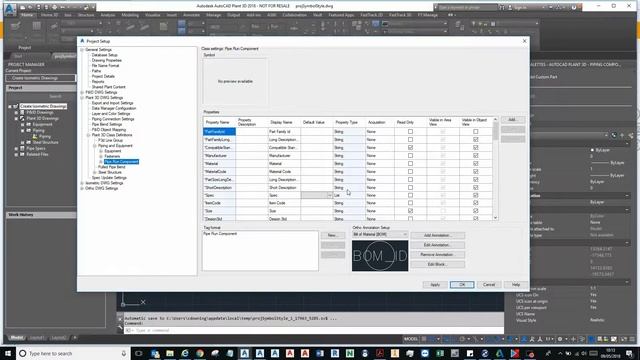640x360 pixels.
Task: Click the Create Isometric Drawings project node icon
Action: 16,106
